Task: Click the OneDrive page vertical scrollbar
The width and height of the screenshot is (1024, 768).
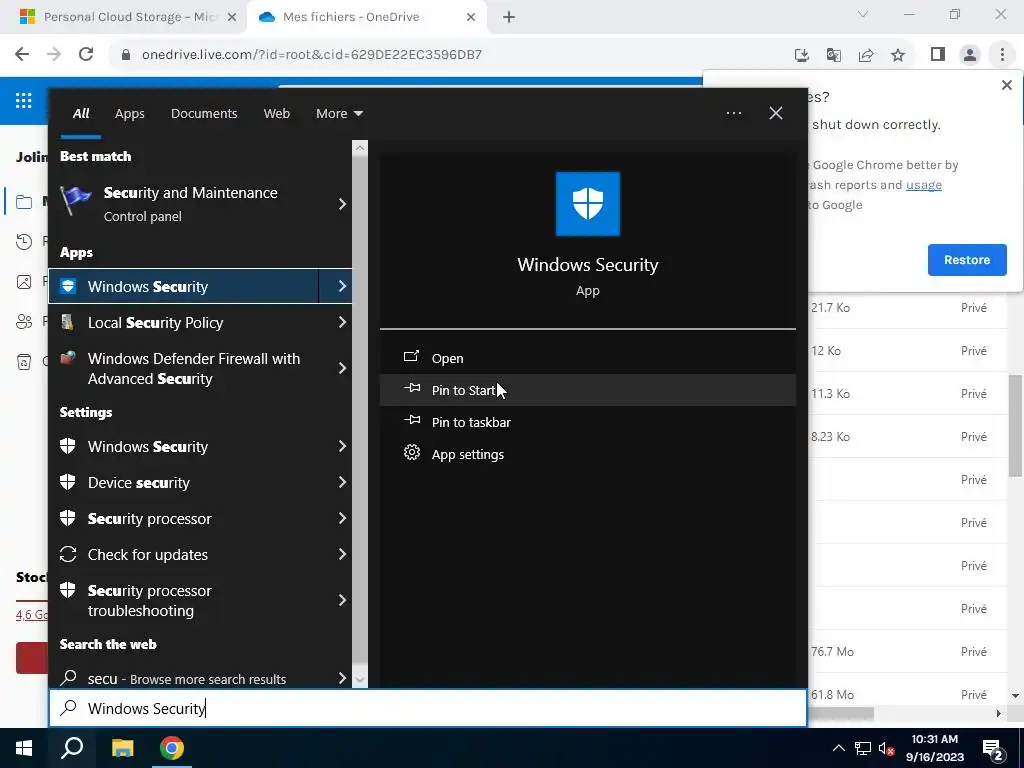Action: (x=1016, y=426)
